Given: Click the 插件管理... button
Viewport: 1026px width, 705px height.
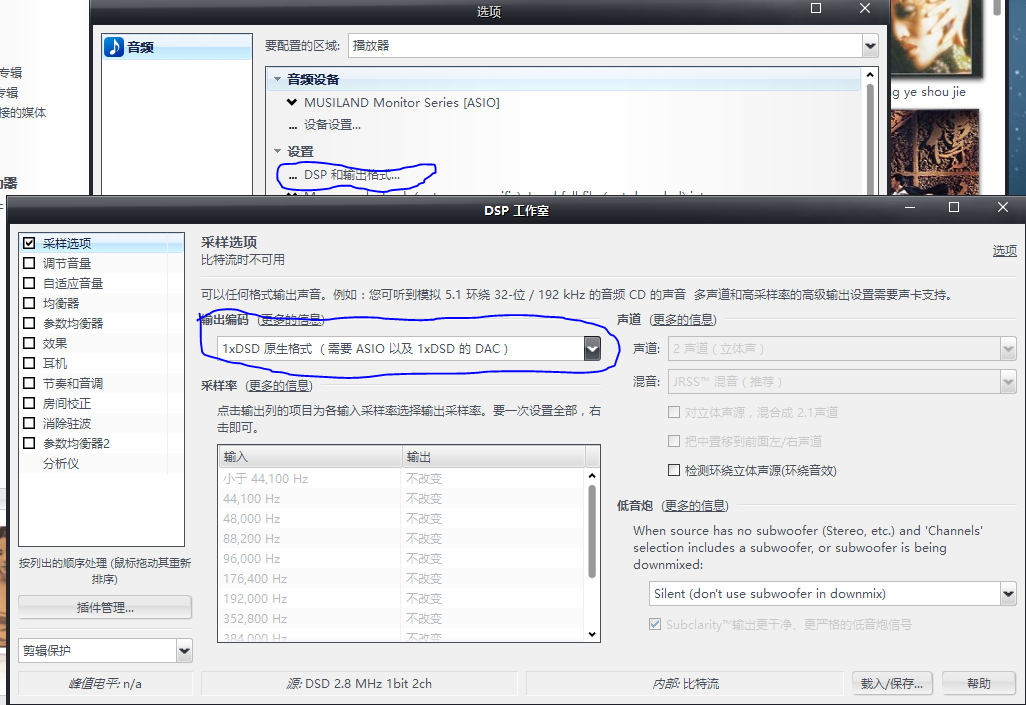Looking at the screenshot, I should (x=105, y=607).
